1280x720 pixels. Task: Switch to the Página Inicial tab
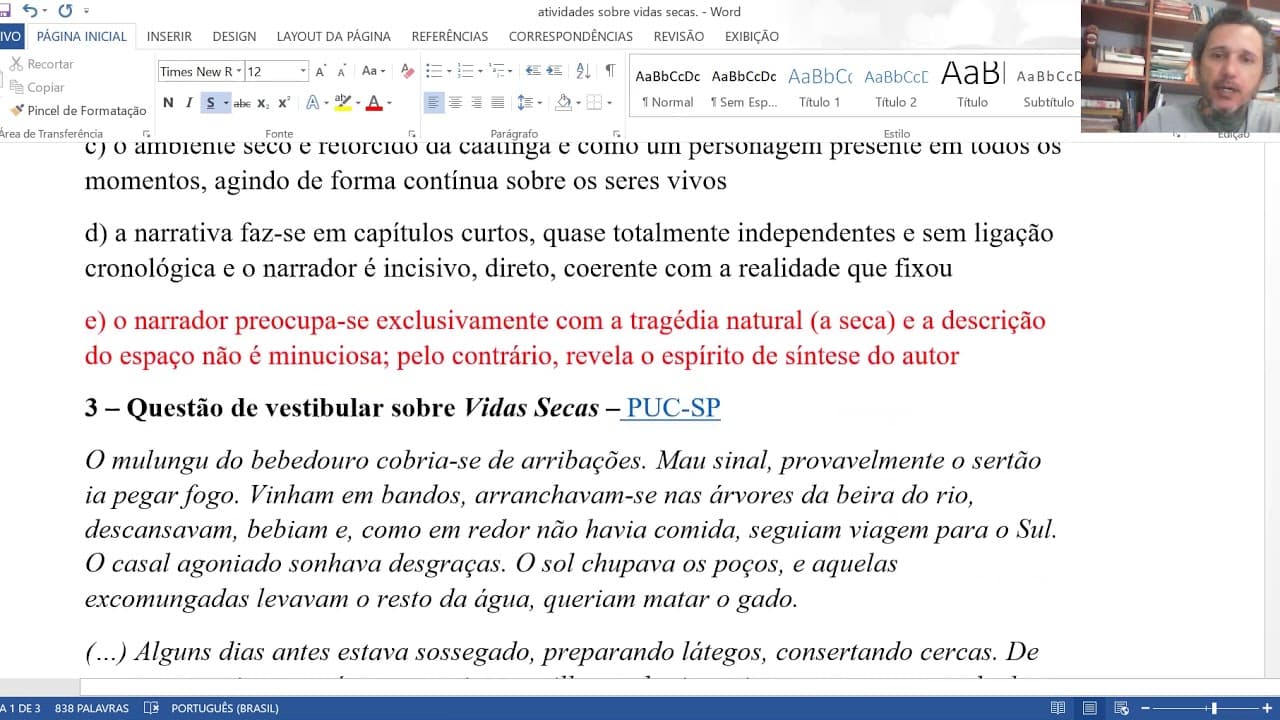(82, 36)
